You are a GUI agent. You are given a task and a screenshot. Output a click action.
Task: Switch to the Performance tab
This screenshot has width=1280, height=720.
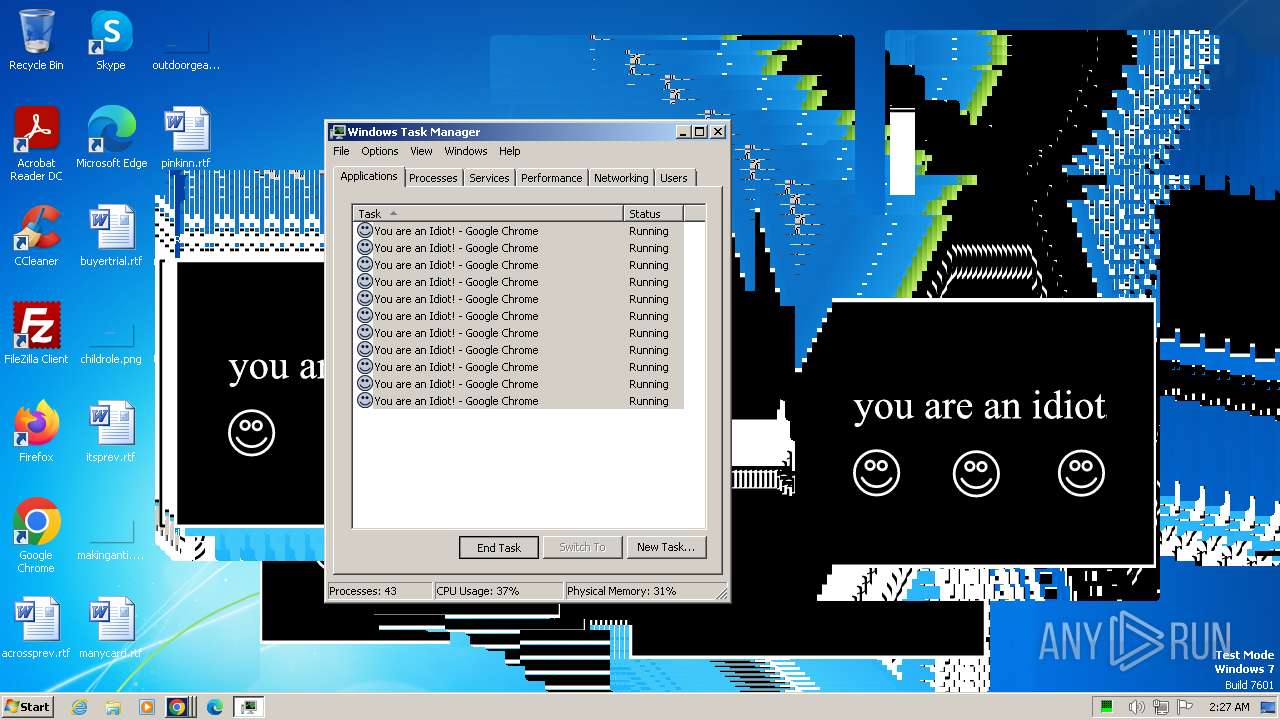[551, 178]
